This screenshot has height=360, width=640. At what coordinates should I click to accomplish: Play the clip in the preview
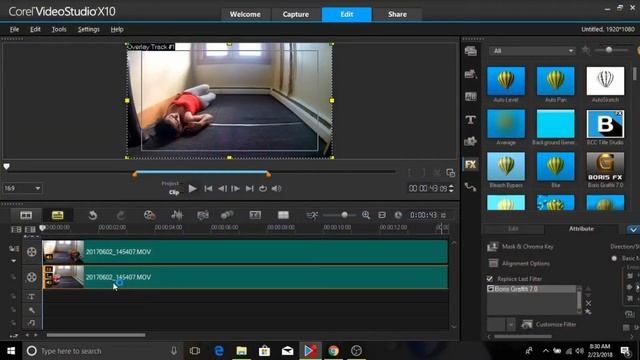[192, 189]
